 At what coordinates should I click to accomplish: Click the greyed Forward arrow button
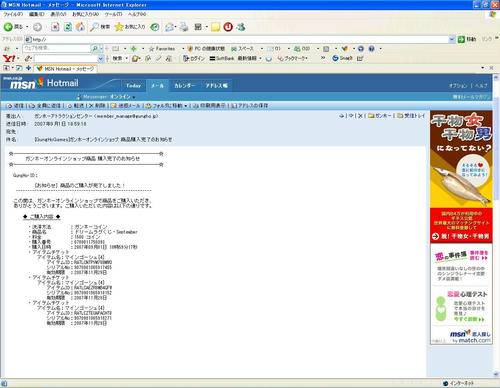click(38, 27)
